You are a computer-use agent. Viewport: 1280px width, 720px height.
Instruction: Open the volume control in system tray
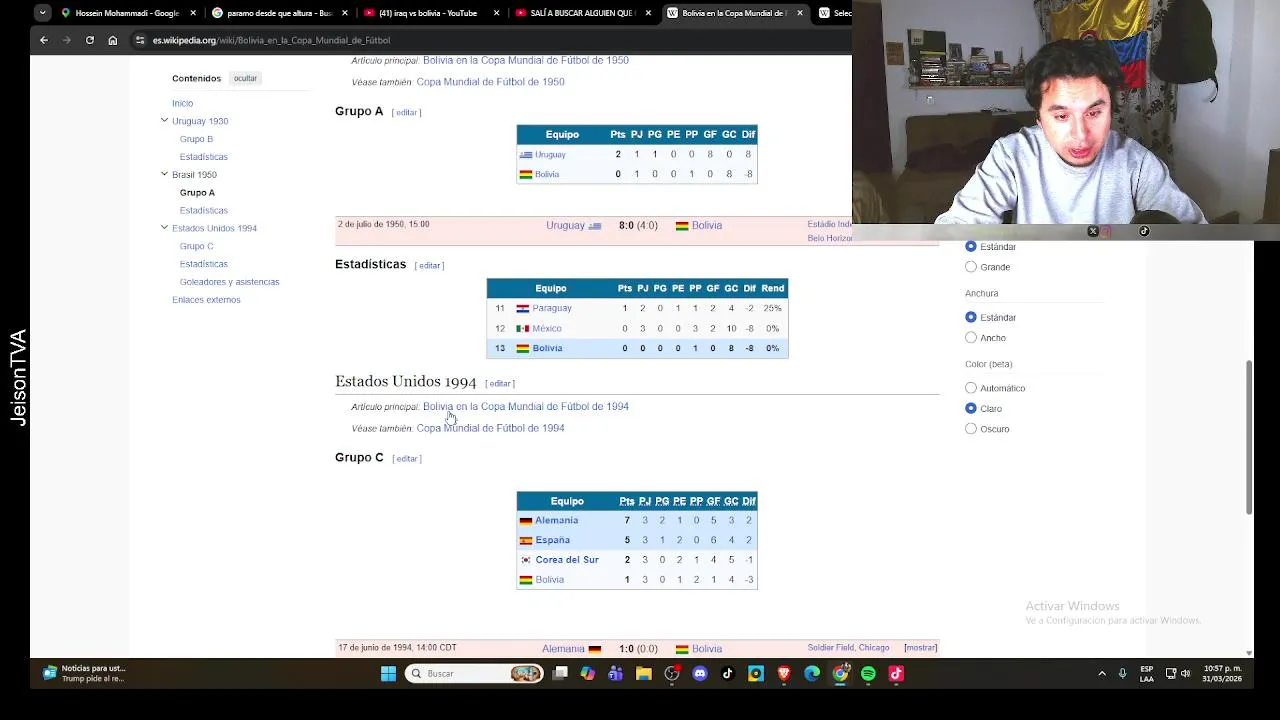1185,674
